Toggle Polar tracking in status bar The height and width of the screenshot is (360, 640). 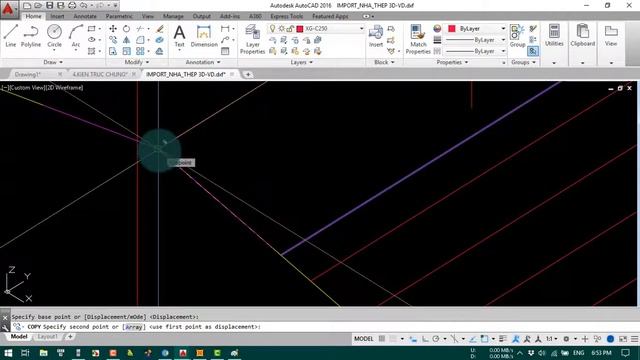[x=436, y=338]
